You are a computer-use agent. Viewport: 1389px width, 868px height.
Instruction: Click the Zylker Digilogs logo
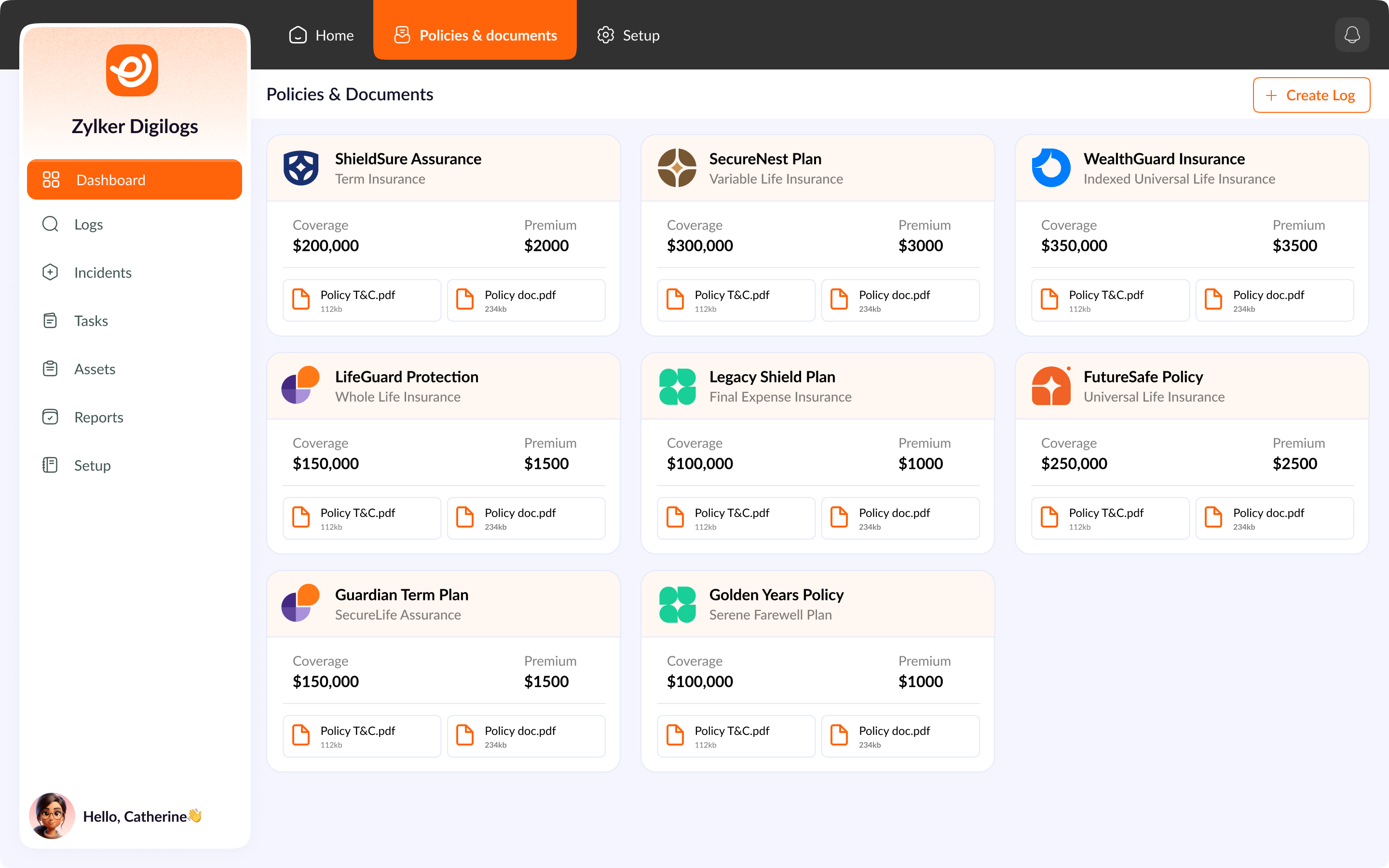point(132,70)
